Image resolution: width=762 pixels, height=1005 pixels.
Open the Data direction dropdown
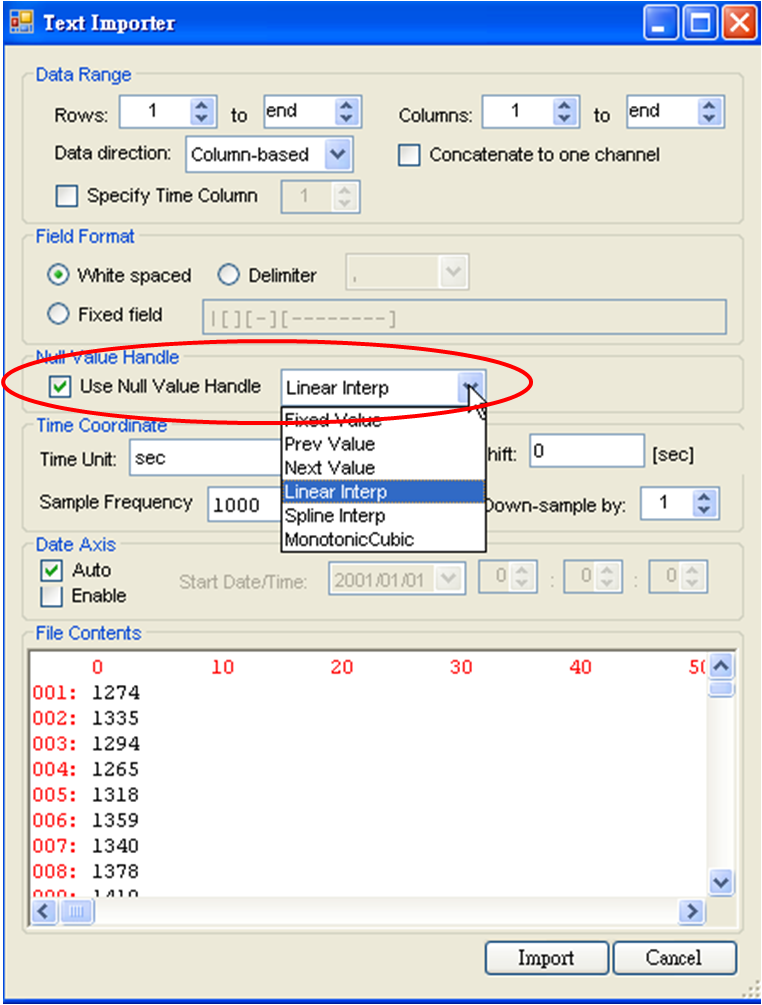point(339,155)
